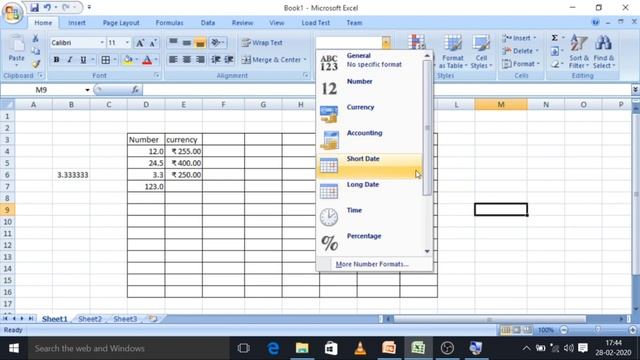This screenshot has height=360, width=640.
Task: Toggle the active Bottom Align button
Action: [200, 42]
